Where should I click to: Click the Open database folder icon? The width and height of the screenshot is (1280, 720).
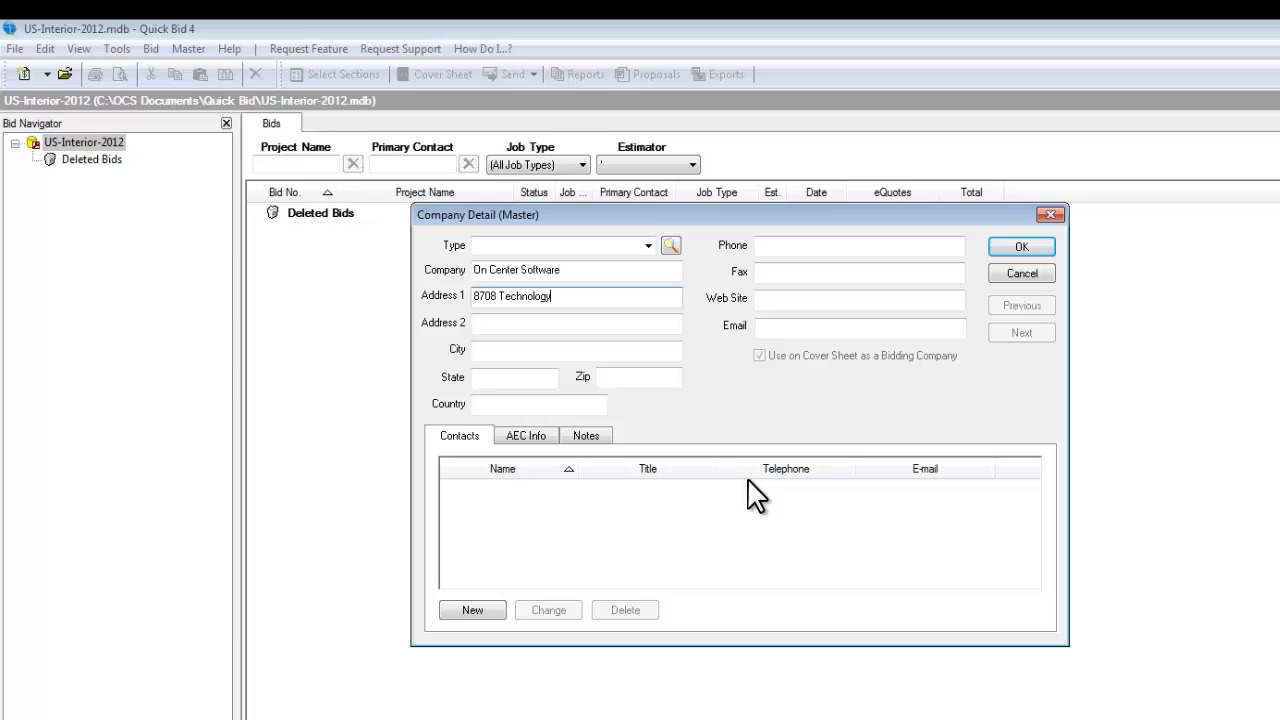click(x=65, y=74)
